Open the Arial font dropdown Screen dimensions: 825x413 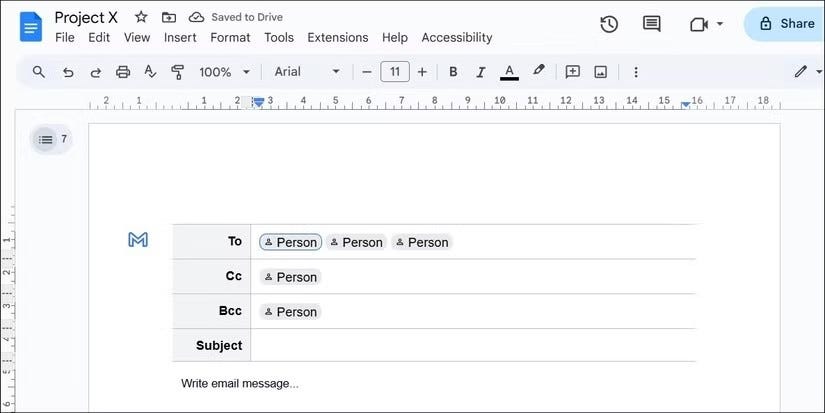pyautogui.click(x=307, y=72)
